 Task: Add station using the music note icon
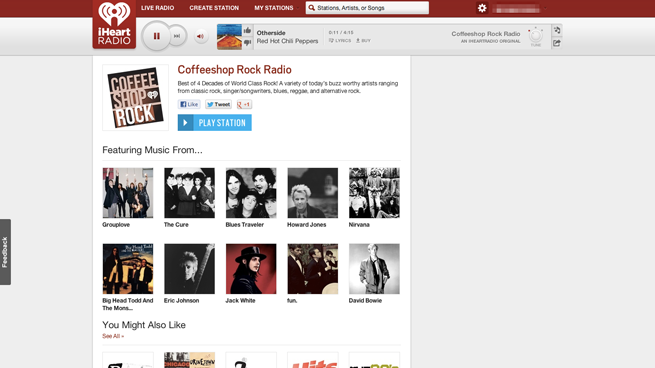coord(557,30)
